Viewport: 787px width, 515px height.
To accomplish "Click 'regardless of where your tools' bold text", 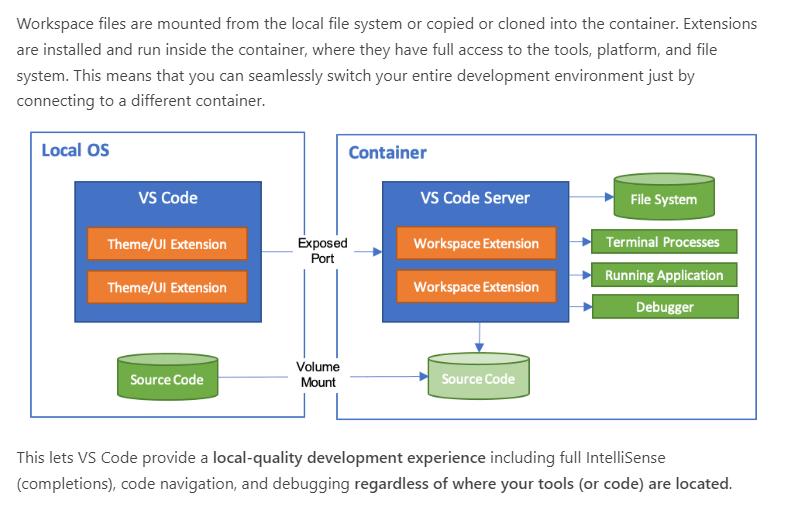I will point(464,484).
